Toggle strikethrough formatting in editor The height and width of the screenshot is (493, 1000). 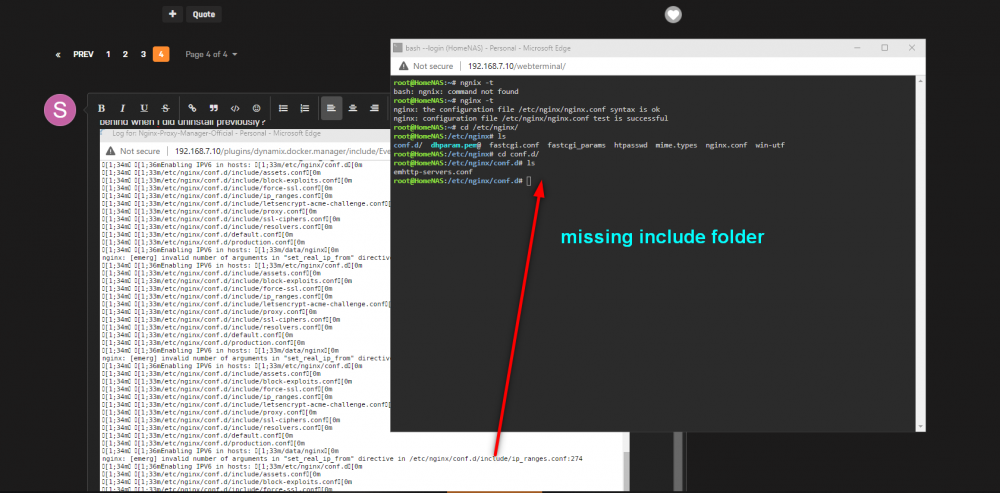pyautogui.click(x=166, y=108)
